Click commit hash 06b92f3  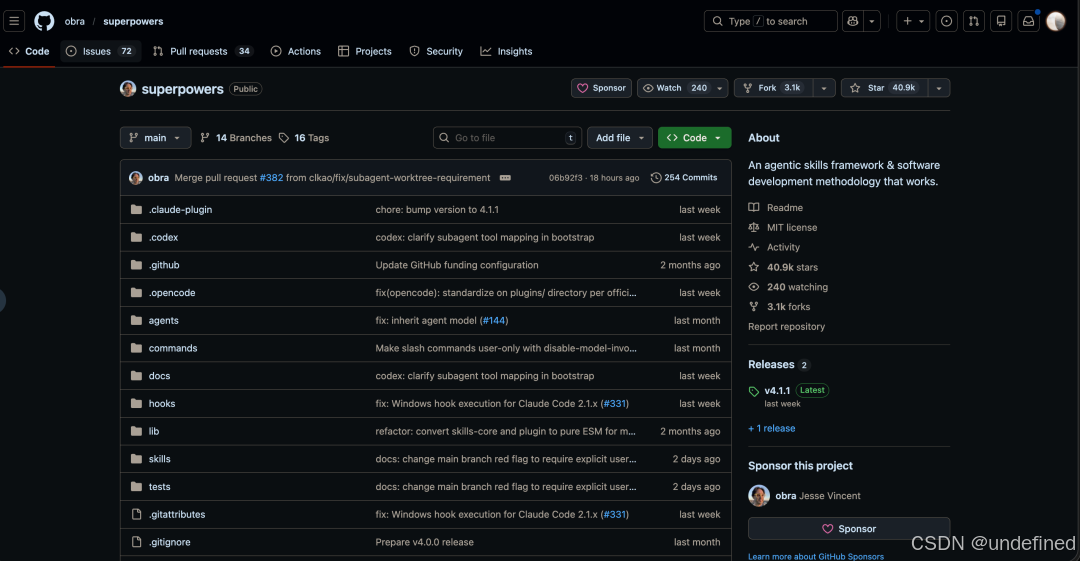pyautogui.click(x=565, y=178)
